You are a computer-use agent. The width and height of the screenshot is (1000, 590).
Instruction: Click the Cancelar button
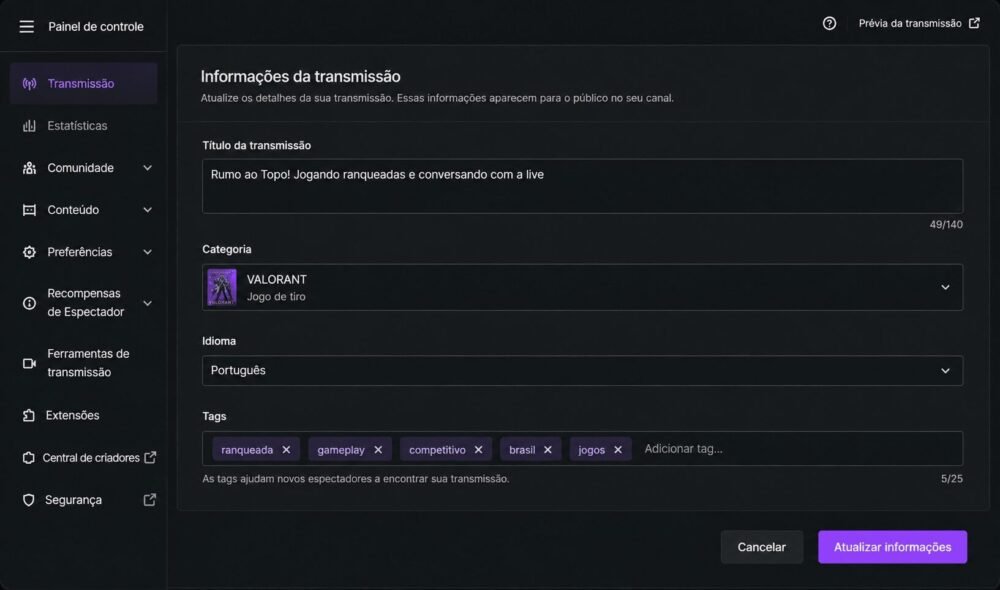[x=761, y=547]
